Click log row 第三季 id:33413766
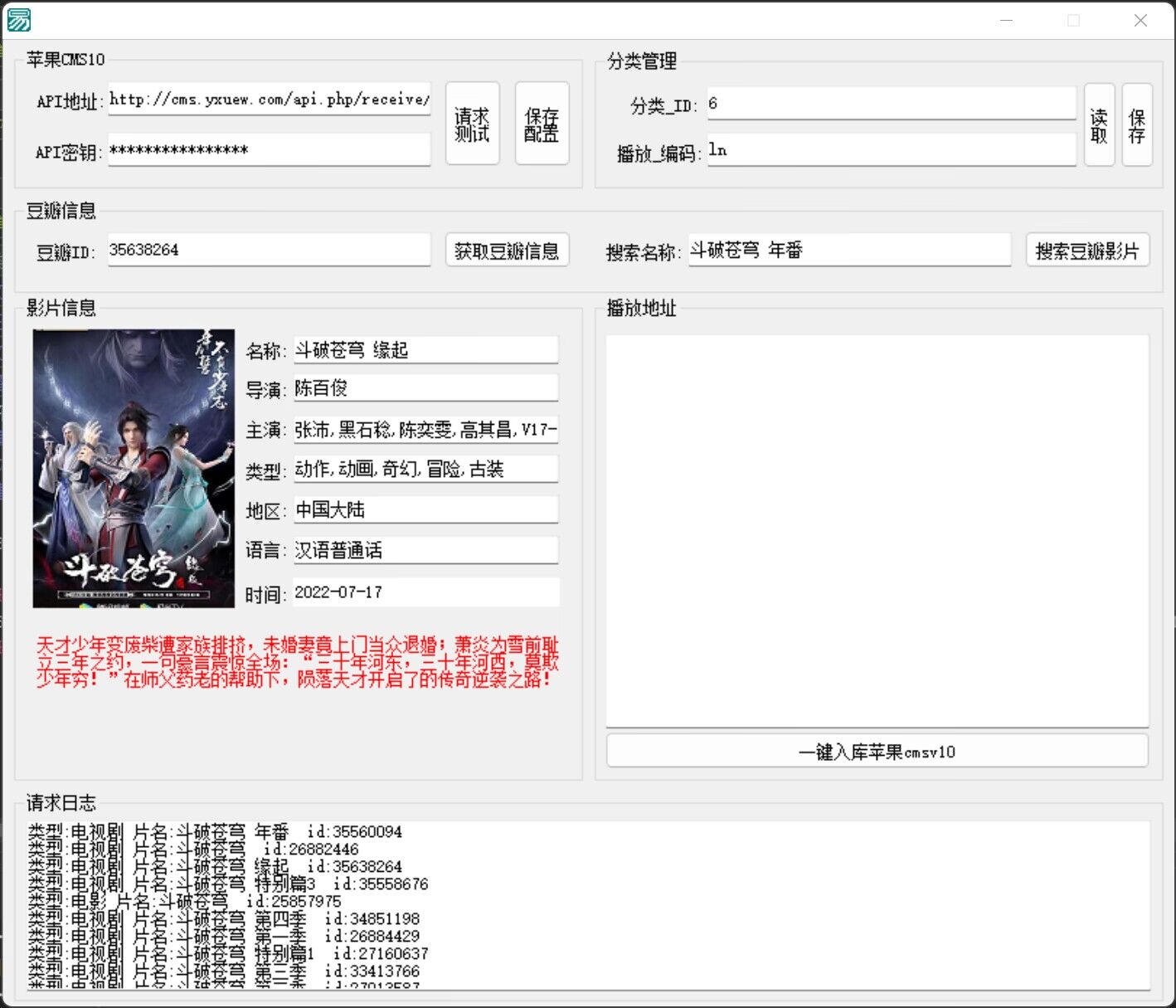Image resolution: width=1176 pixels, height=1008 pixels. pyautogui.click(x=224, y=971)
